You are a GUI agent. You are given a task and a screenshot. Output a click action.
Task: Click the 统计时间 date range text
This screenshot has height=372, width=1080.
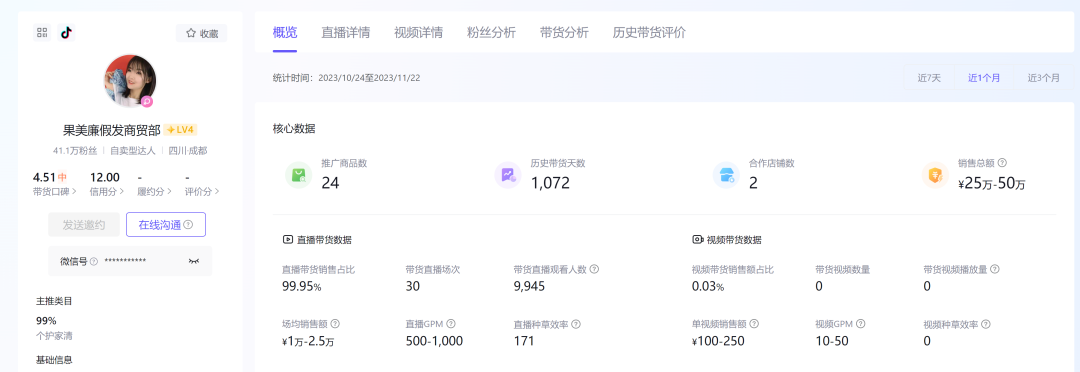(x=346, y=78)
